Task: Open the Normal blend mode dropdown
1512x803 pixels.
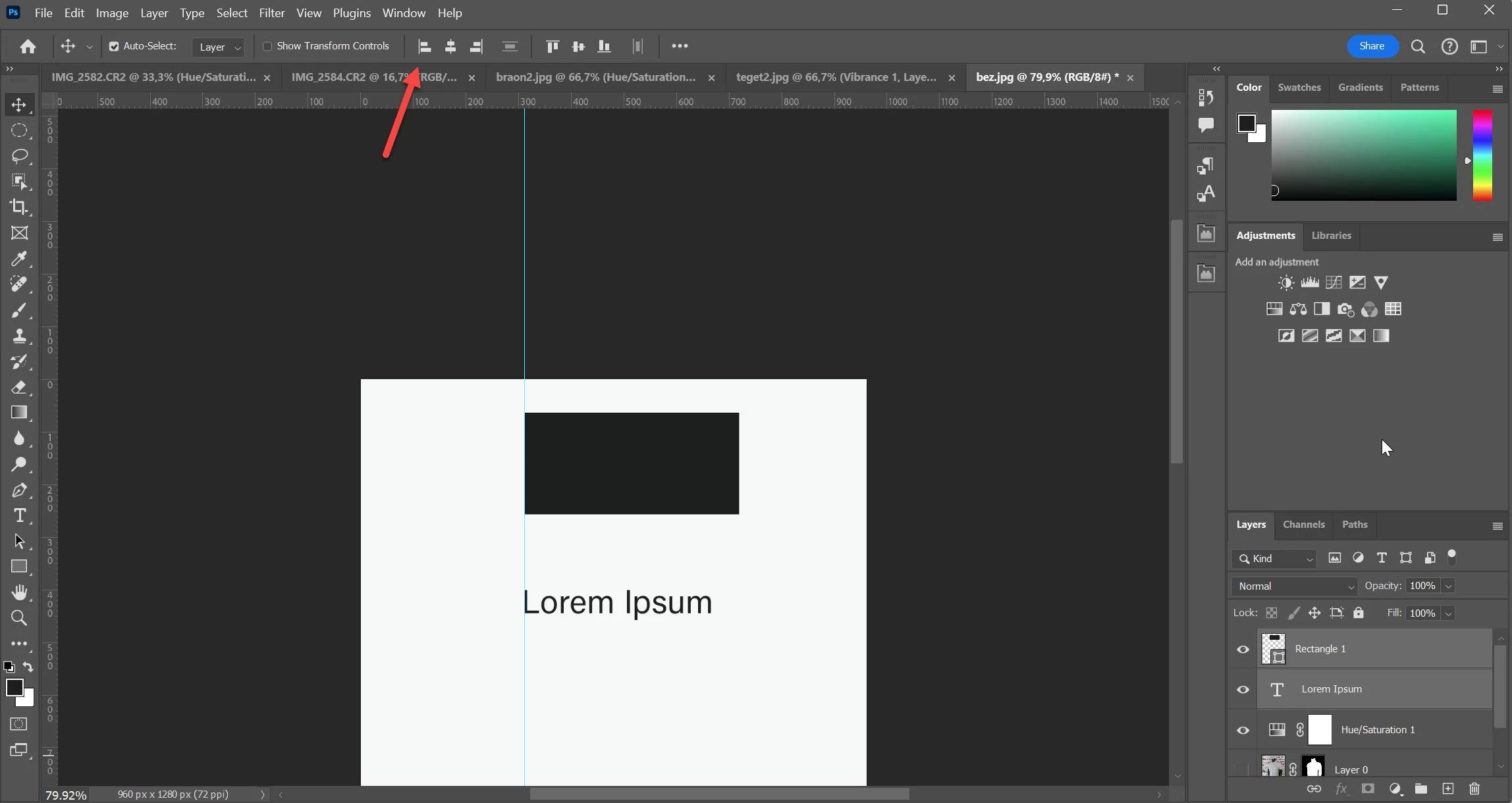Action: coord(1294,586)
